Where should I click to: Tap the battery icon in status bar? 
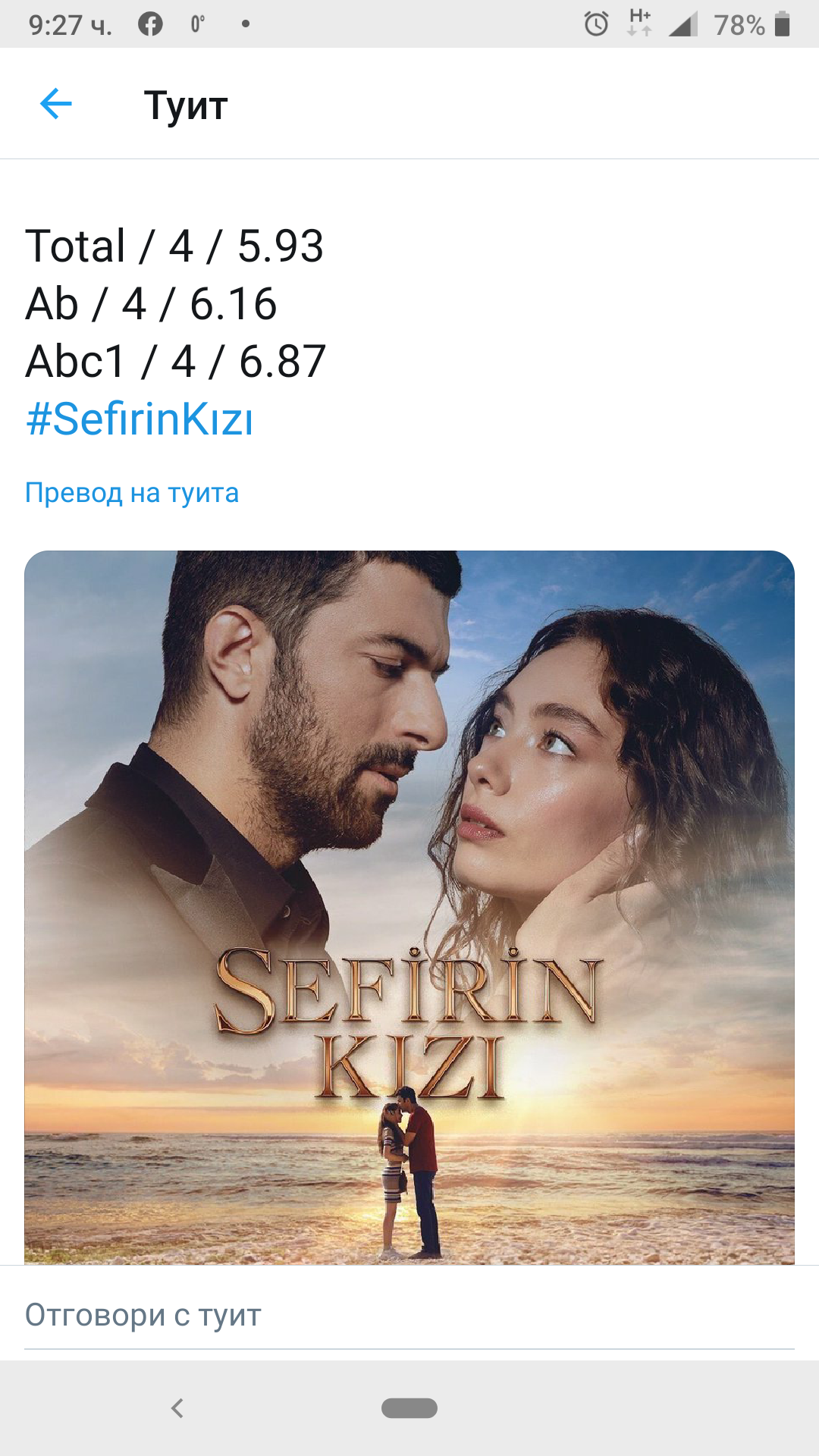click(783, 24)
